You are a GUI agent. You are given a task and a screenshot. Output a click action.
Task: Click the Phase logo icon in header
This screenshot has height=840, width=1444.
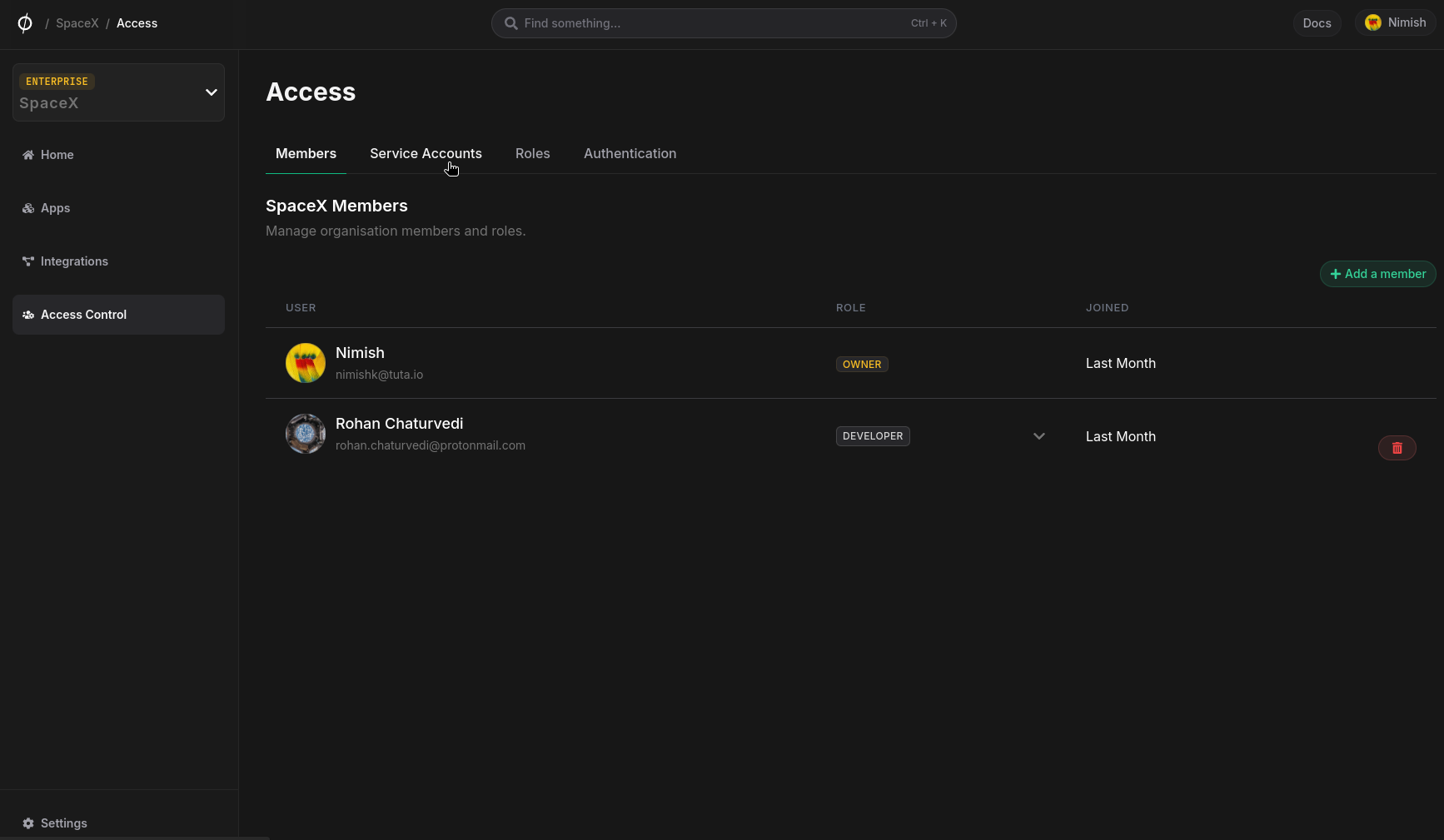coord(25,23)
